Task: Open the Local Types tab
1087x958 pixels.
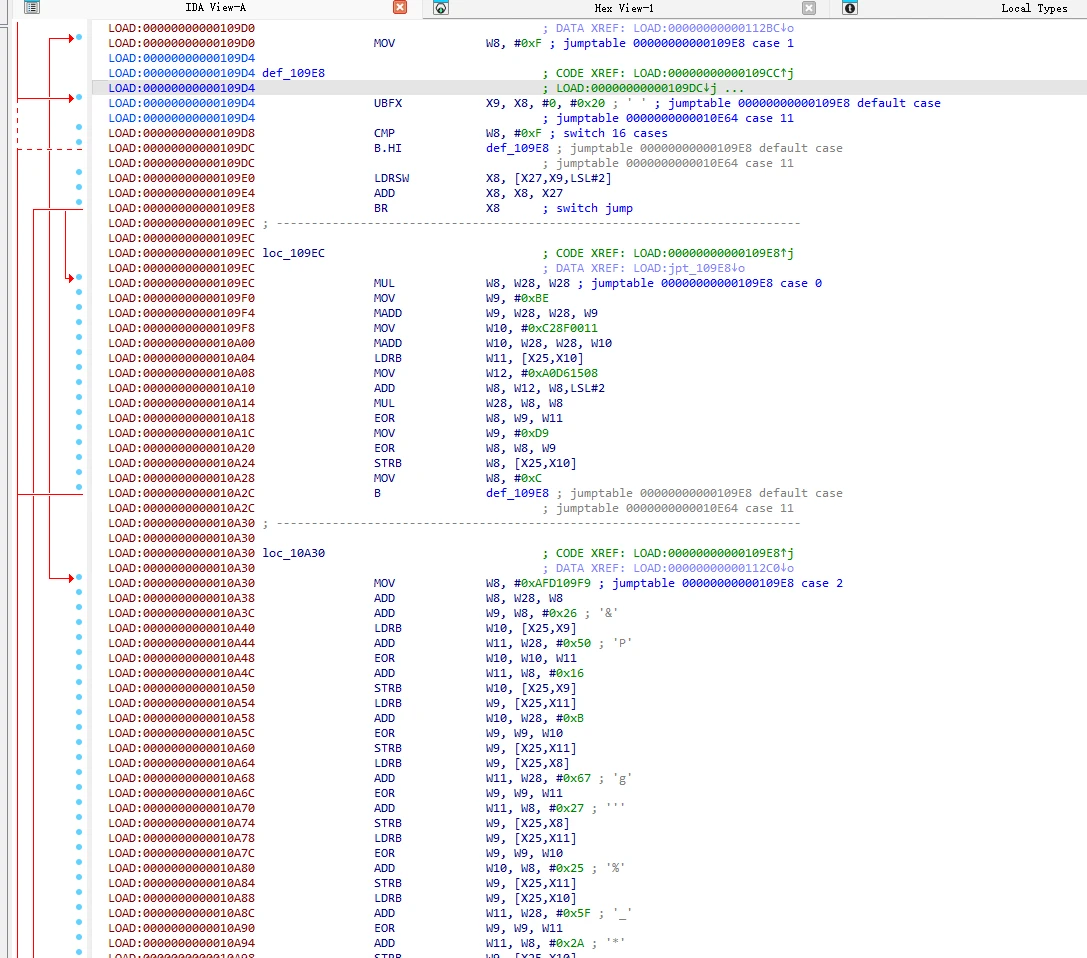Action: 1034,8
